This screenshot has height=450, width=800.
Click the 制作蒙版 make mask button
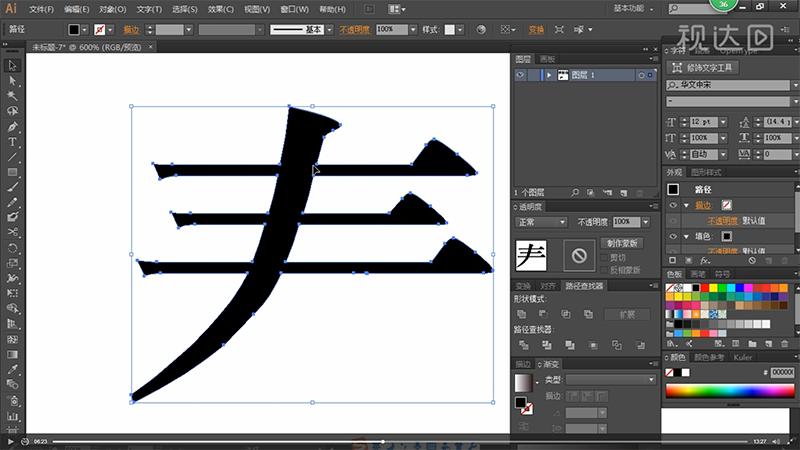pyautogui.click(x=622, y=243)
